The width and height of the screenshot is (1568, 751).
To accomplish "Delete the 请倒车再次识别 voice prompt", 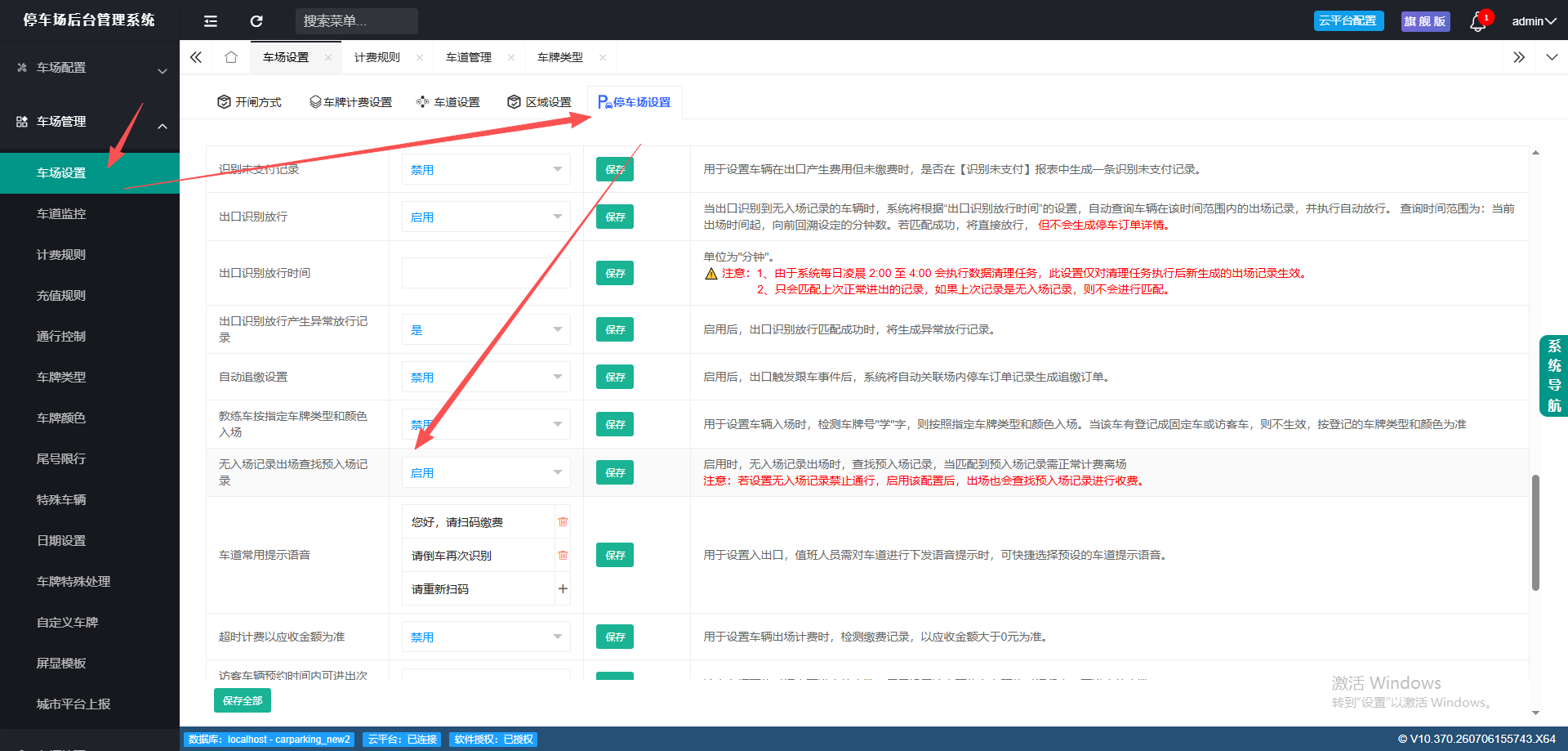I will (563, 555).
